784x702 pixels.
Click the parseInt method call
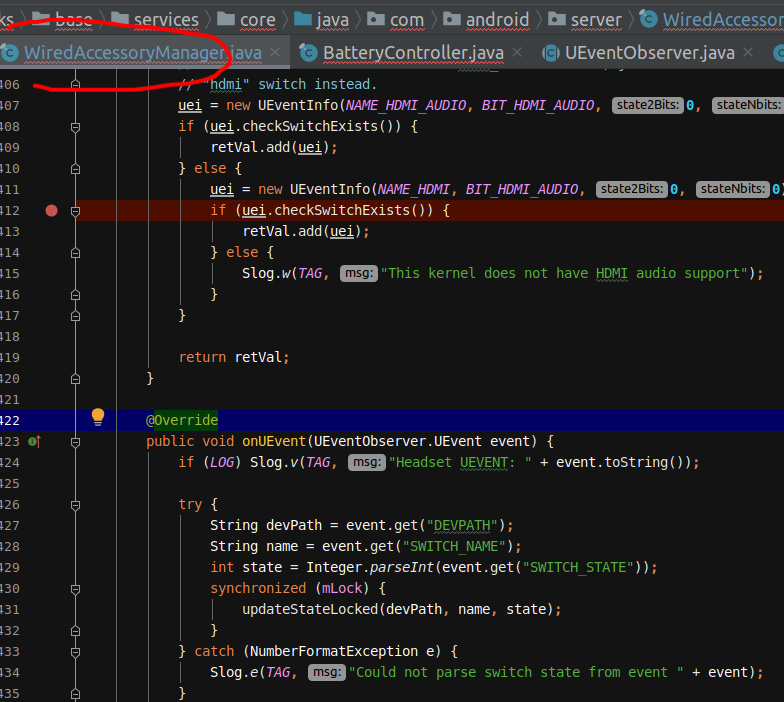tap(402, 567)
